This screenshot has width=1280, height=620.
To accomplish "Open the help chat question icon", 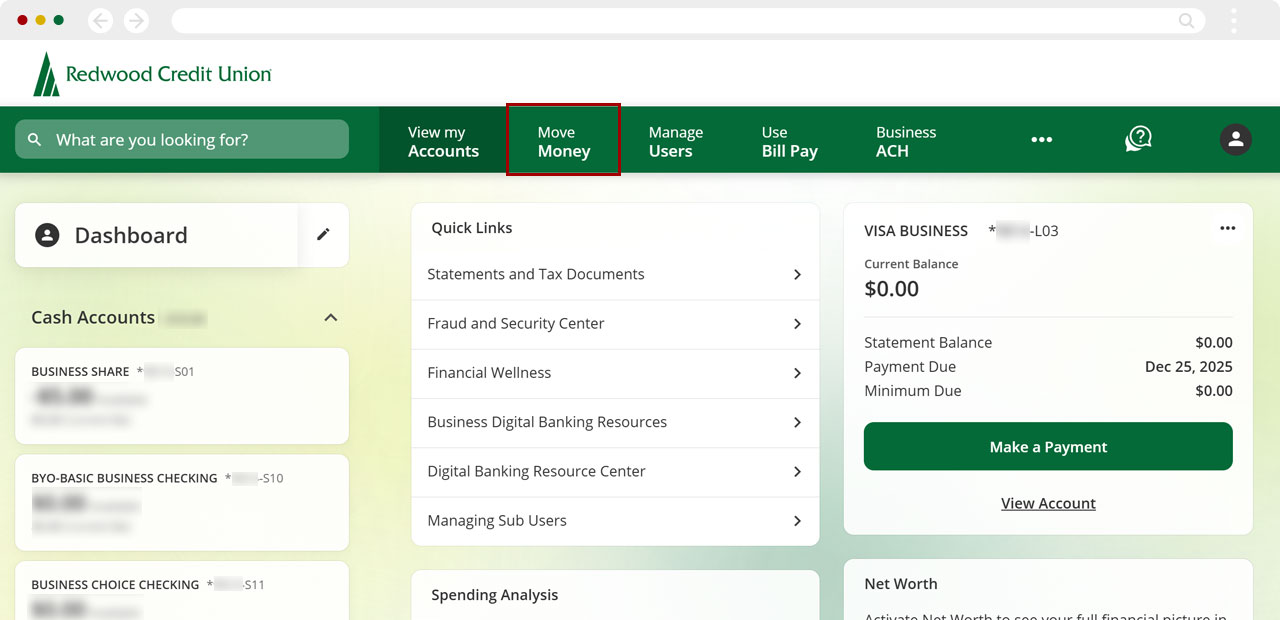I will 1138,139.
